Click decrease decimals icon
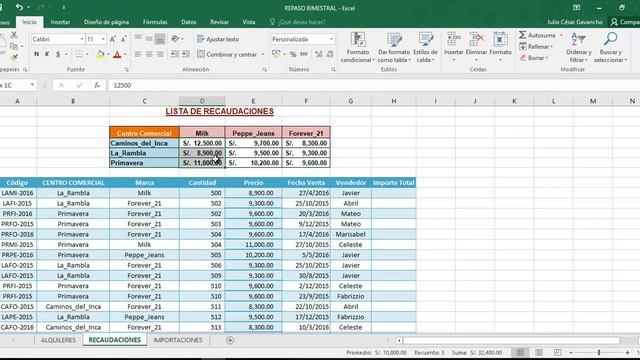 point(329,54)
